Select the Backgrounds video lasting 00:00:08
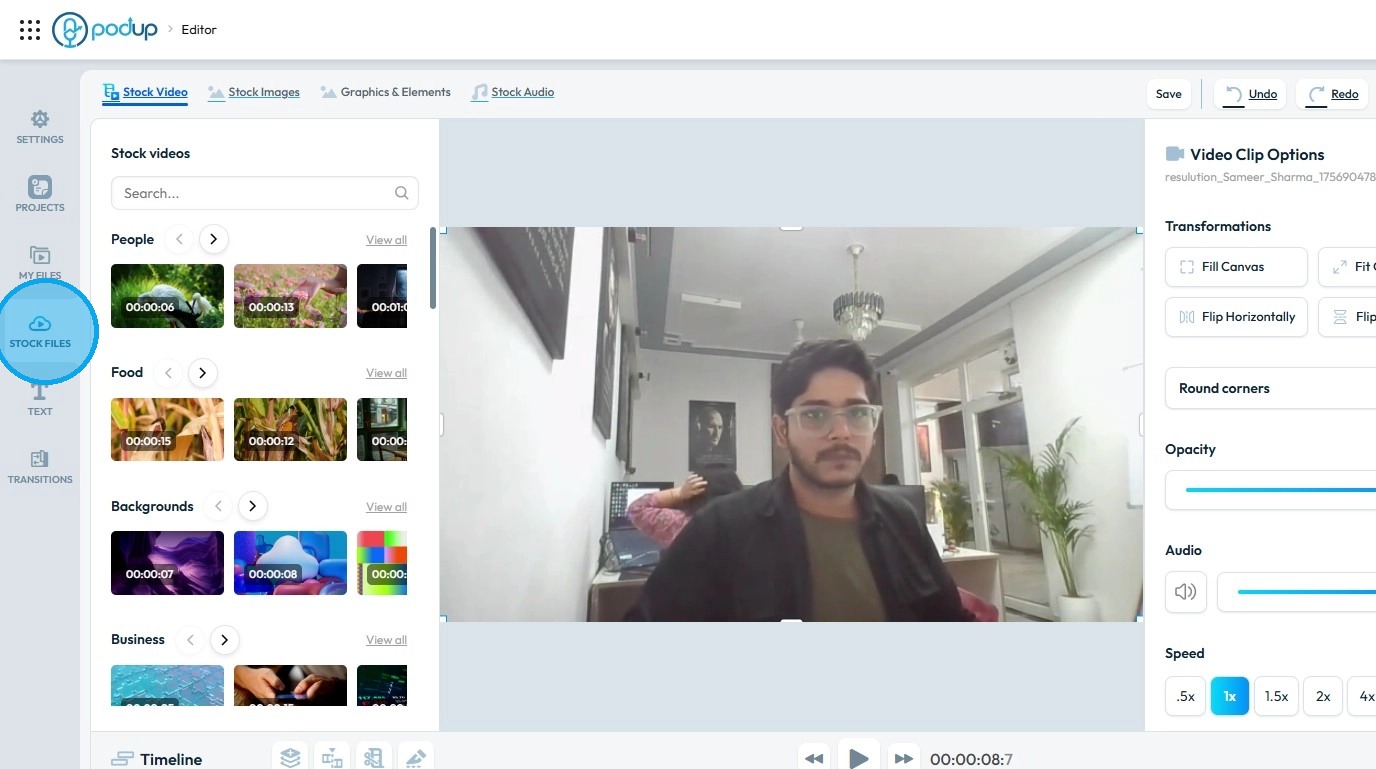Image resolution: width=1376 pixels, height=769 pixels. (x=290, y=563)
